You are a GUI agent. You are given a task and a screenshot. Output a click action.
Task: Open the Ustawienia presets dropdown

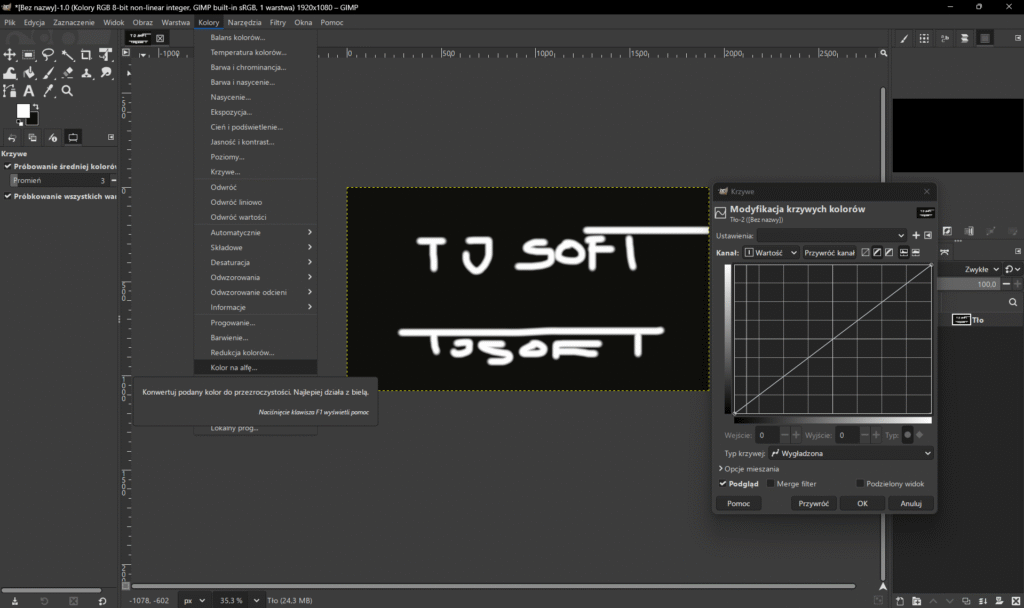[831, 236]
